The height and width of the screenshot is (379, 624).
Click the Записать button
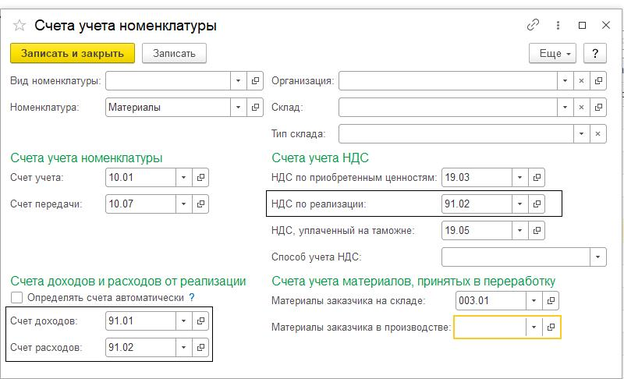point(174,53)
